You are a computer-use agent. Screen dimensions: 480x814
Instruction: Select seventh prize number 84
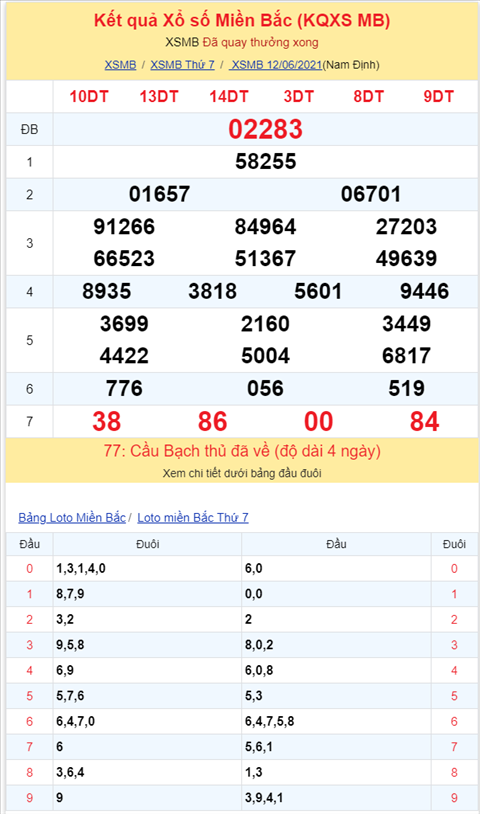(424, 422)
